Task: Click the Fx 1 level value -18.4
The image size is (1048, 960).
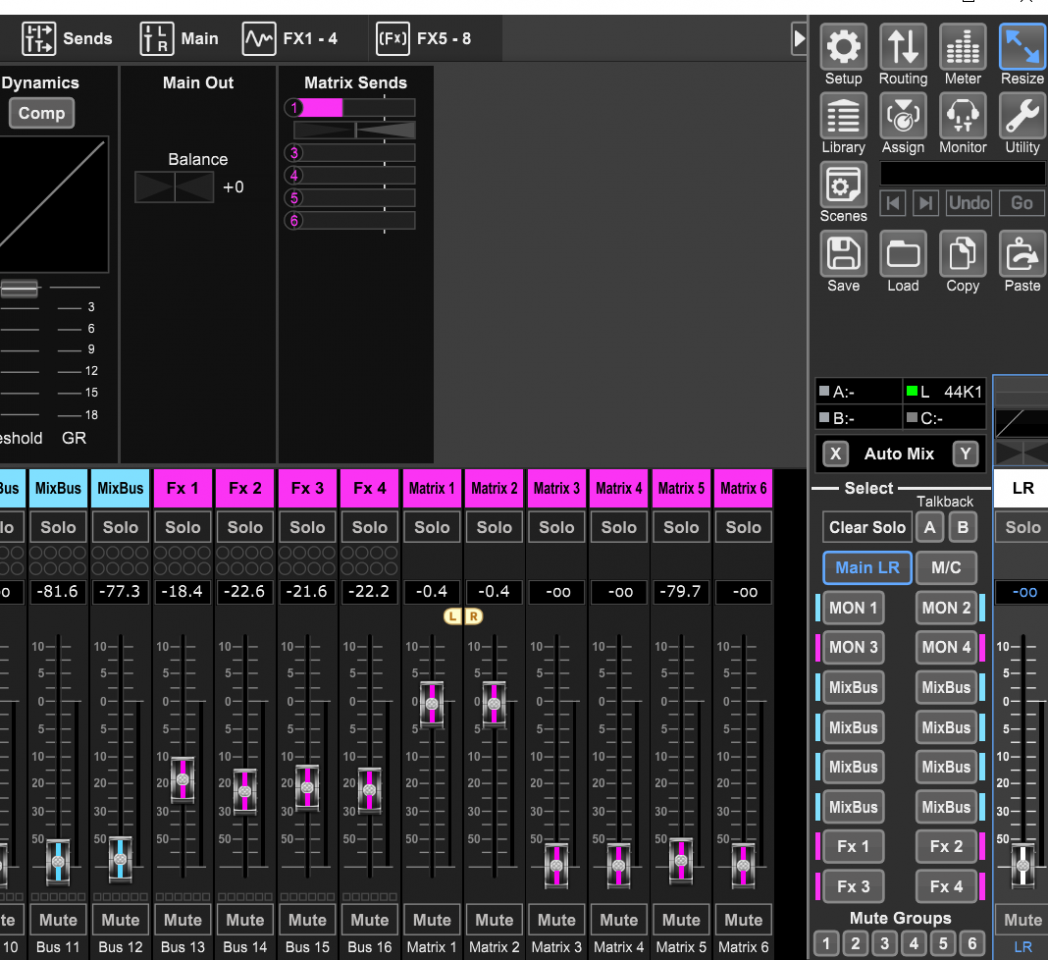Action: [x=182, y=592]
